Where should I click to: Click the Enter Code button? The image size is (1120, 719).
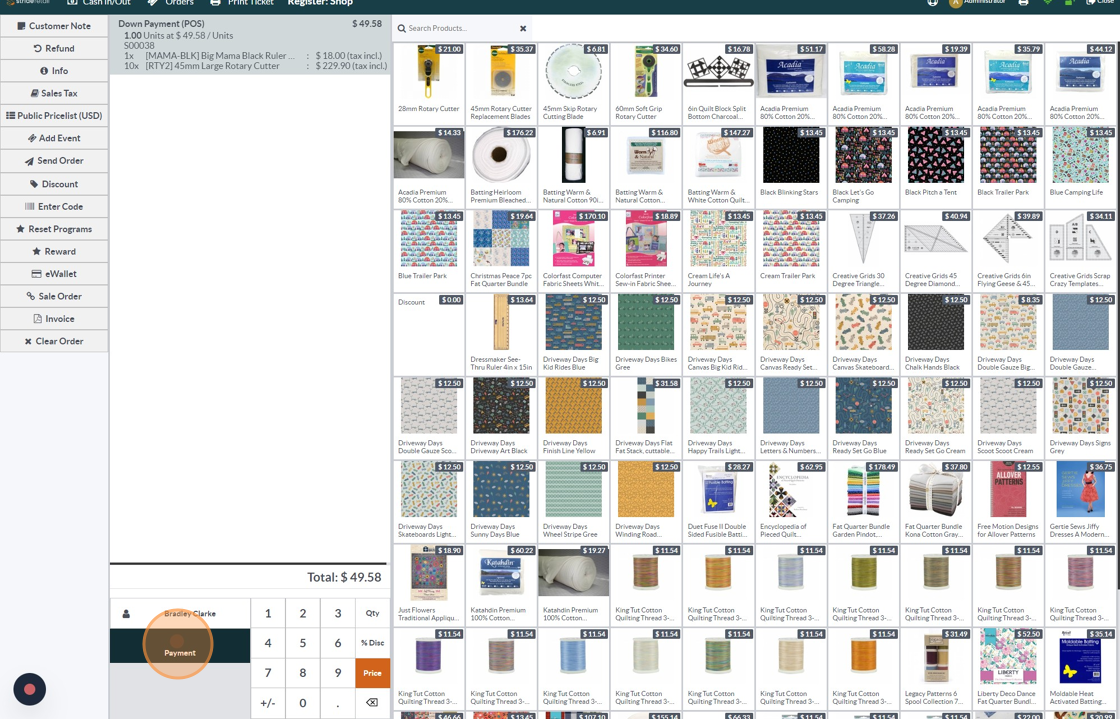pyautogui.click(x=54, y=206)
